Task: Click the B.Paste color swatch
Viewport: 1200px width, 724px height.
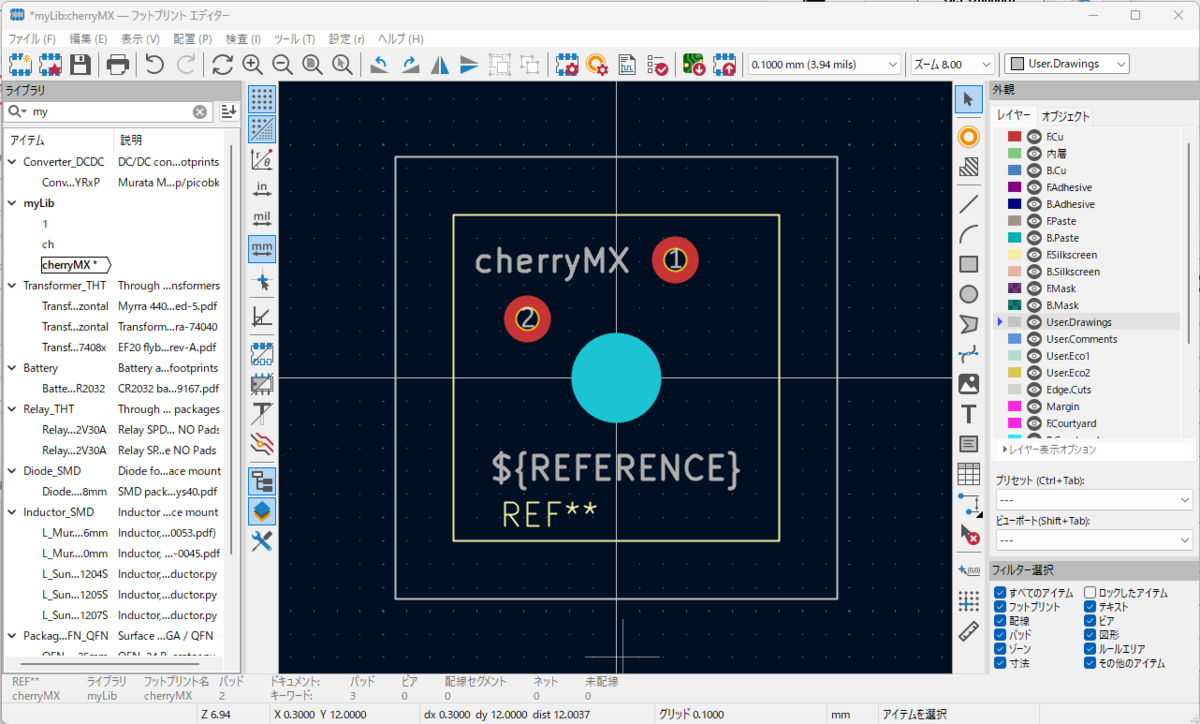Action: (x=1014, y=238)
